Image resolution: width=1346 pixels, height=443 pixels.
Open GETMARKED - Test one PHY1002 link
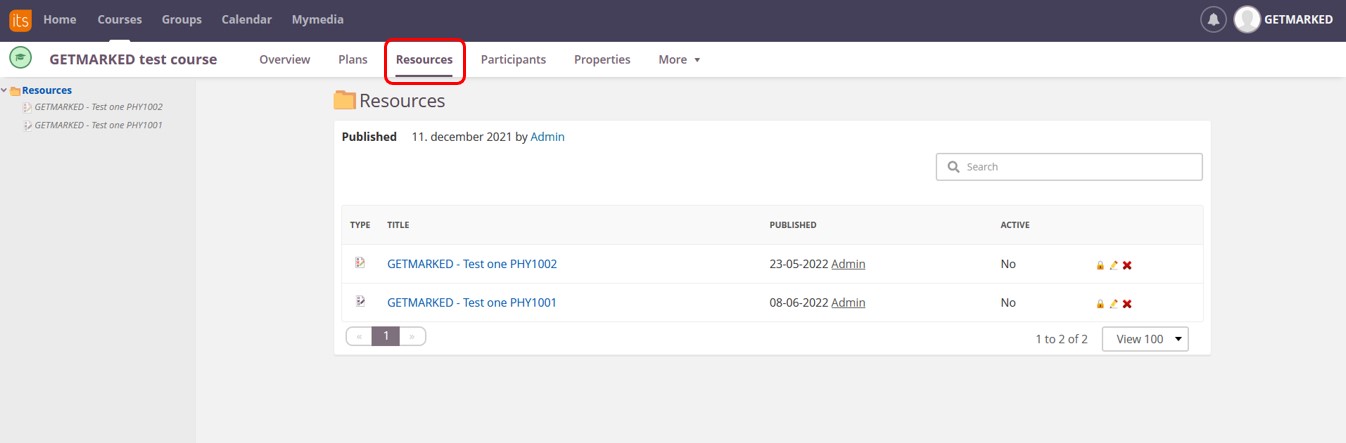[x=472, y=264]
